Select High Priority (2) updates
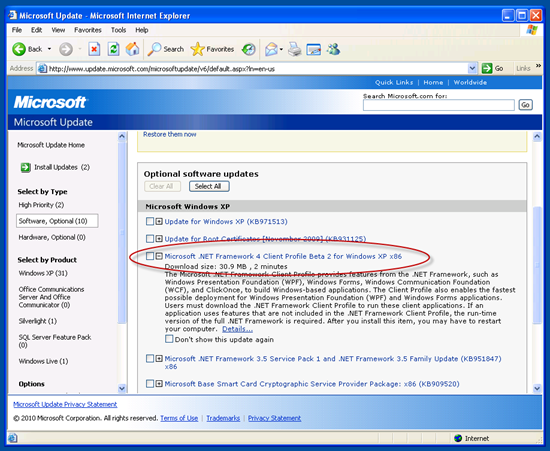550x451 pixels. click(x=41, y=205)
